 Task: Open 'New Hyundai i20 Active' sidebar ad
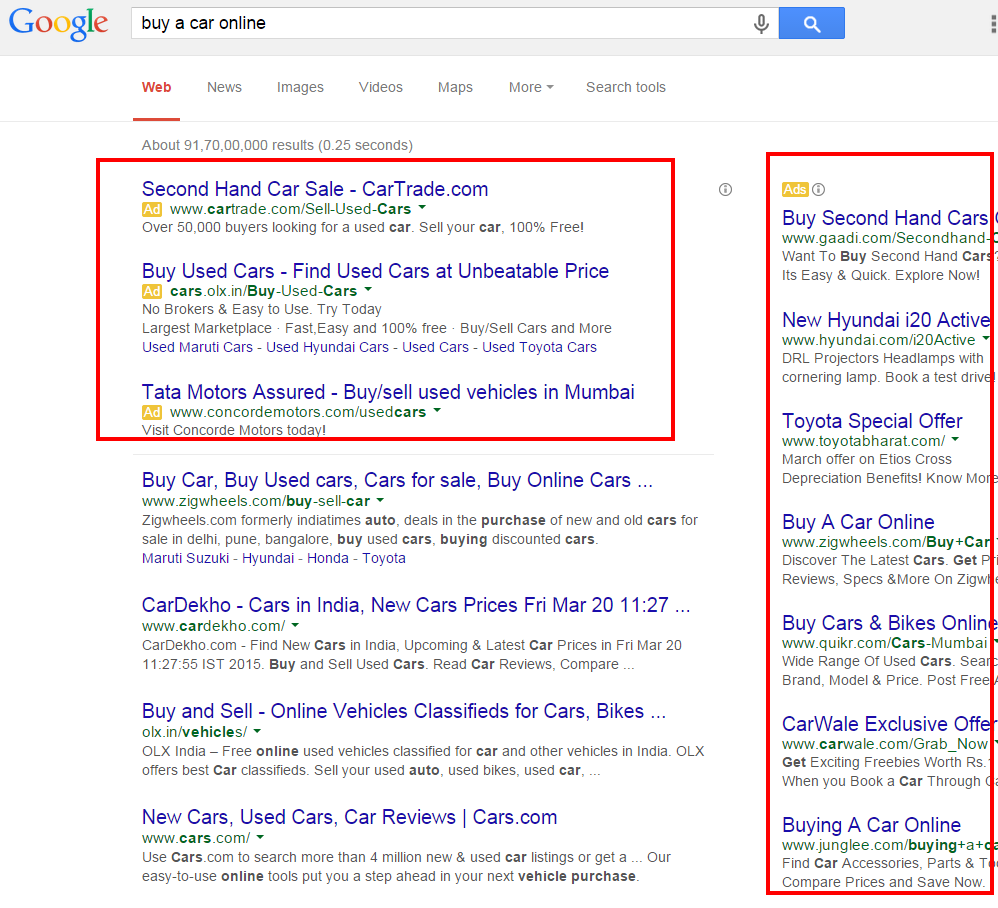click(886, 319)
